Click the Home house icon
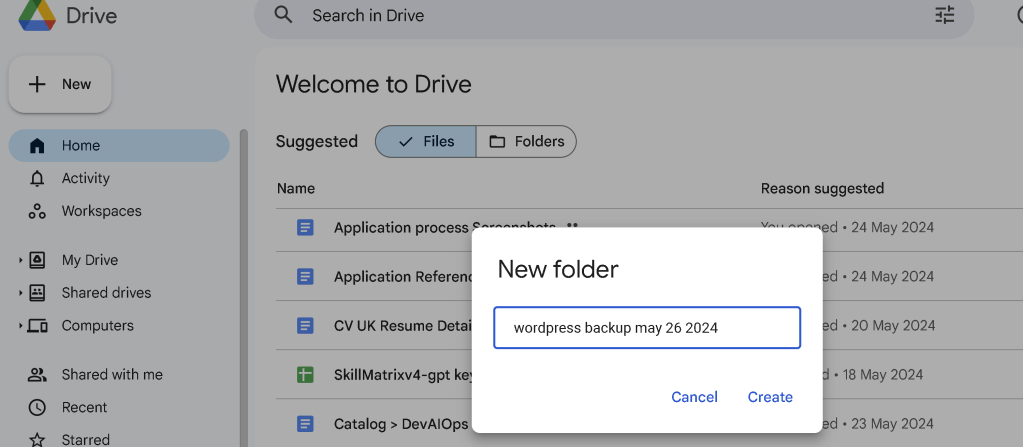 (37, 146)
